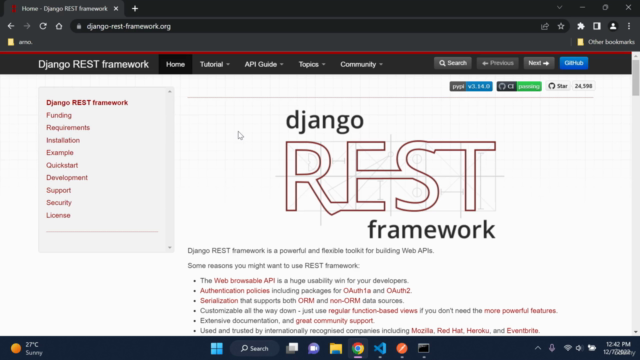Select the Home nav item
This screenshot has width=640, height=360.
point(175,64)
